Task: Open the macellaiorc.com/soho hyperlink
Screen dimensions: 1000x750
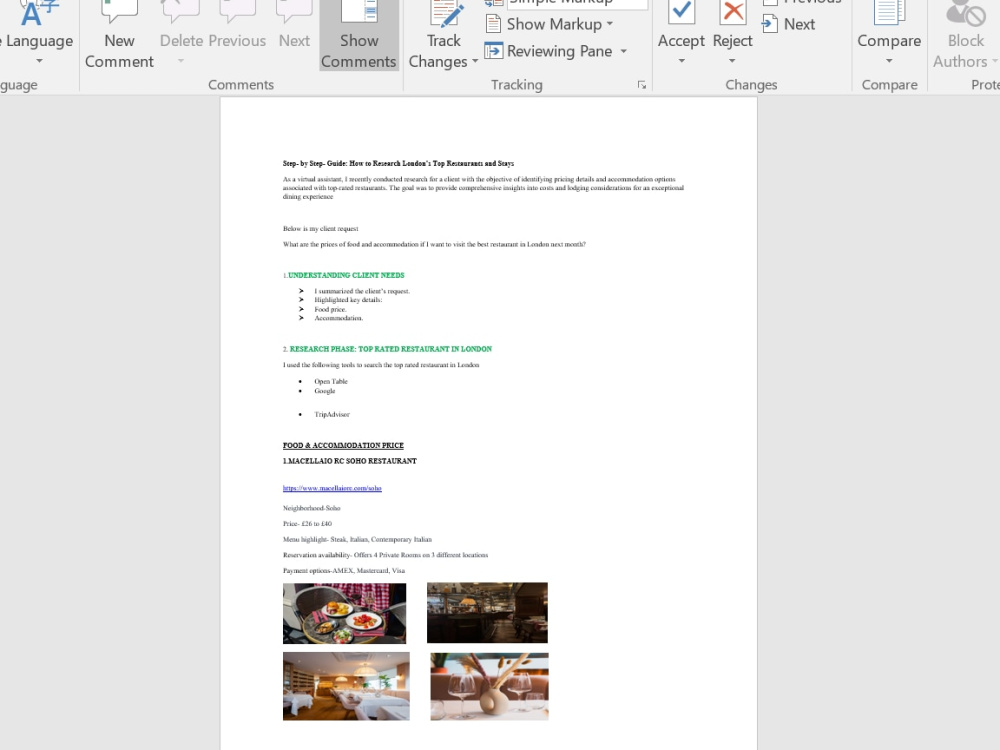Action: pos(332,488)
